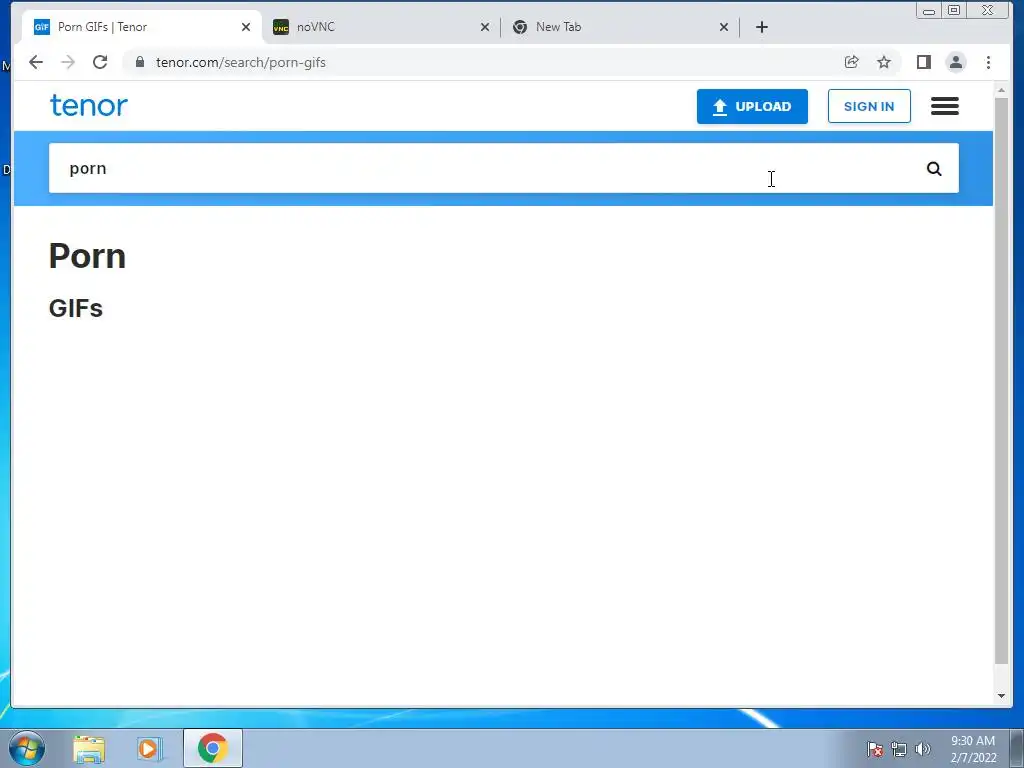Click the Upload button
Image resolution: width=1024 pixels, height=768 pixels.
click(x=752, y=106)
